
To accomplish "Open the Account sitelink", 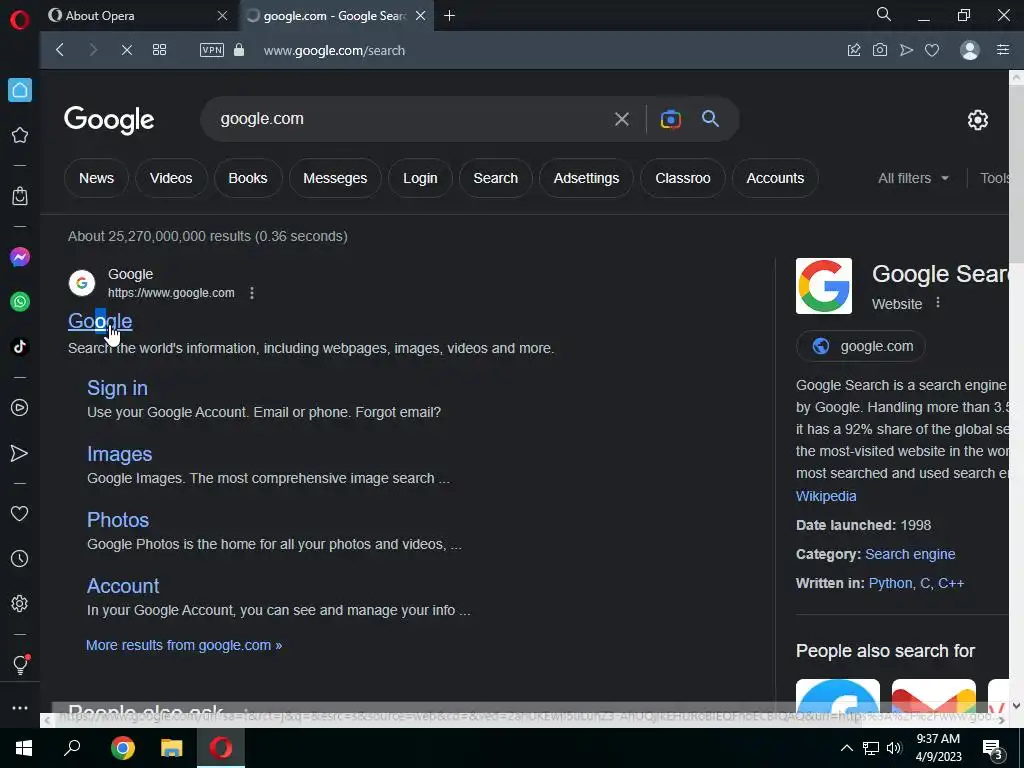I will point(123,586).
